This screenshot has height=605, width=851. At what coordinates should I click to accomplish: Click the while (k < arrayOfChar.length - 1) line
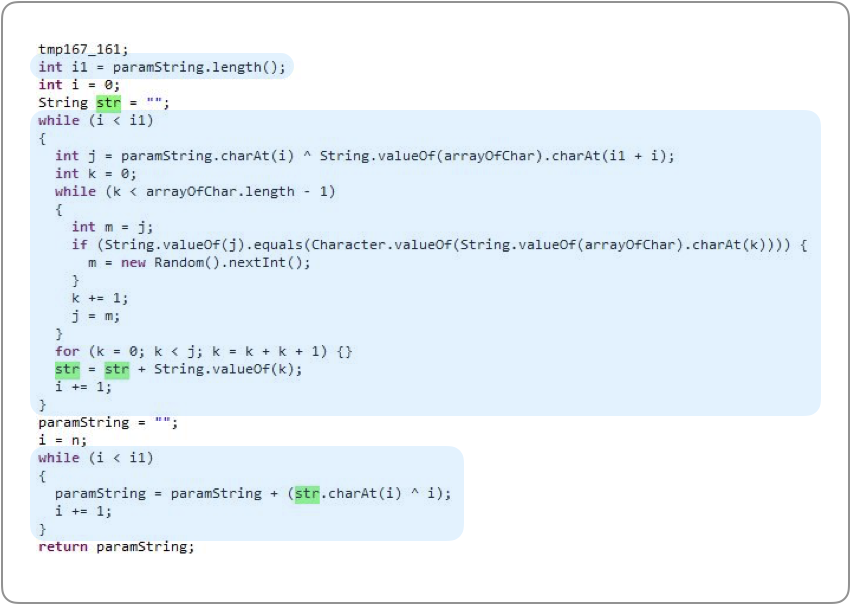tap(195, 191)
